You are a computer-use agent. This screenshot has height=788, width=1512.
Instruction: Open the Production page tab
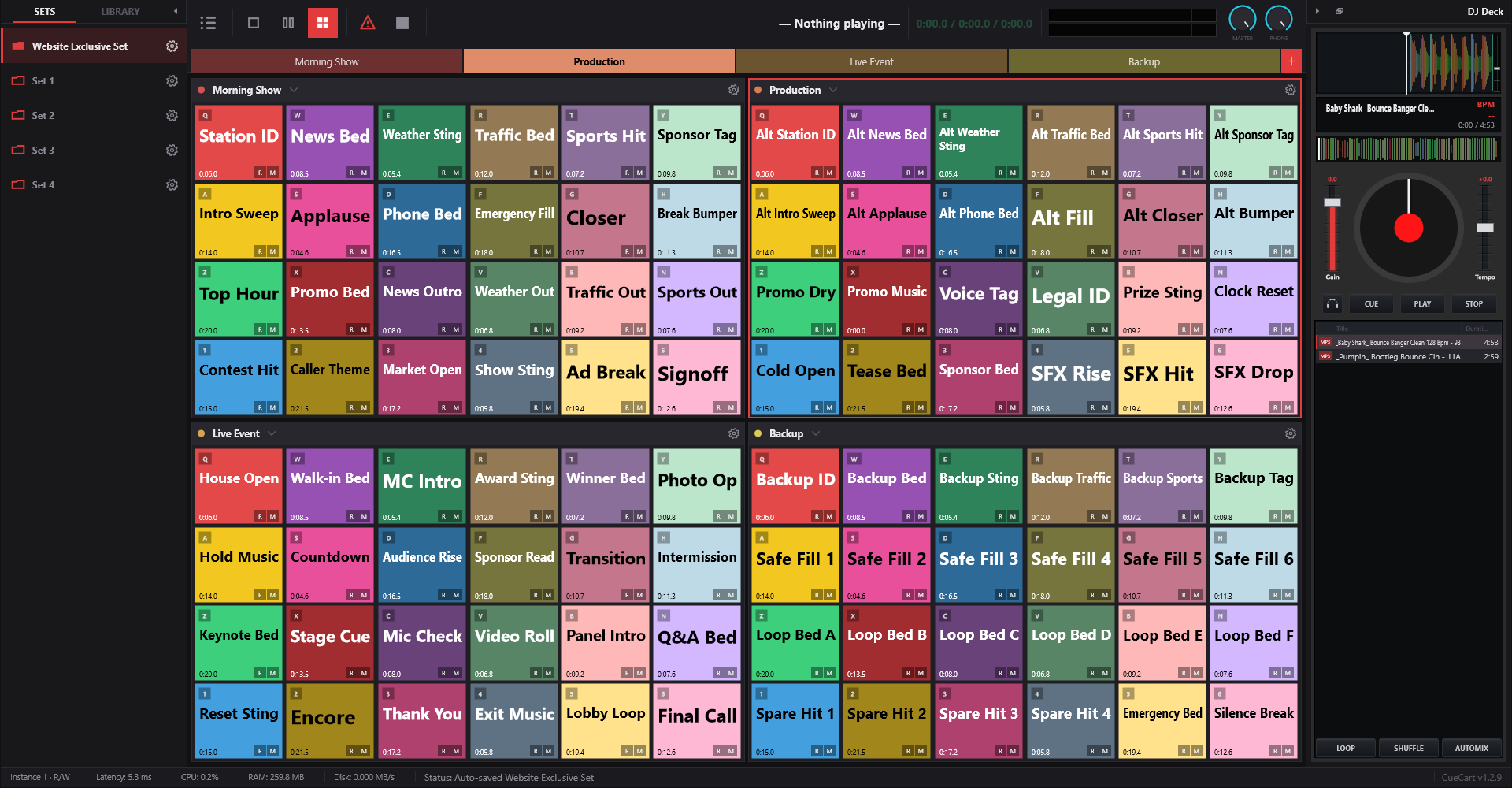click(x=599, y=61)
